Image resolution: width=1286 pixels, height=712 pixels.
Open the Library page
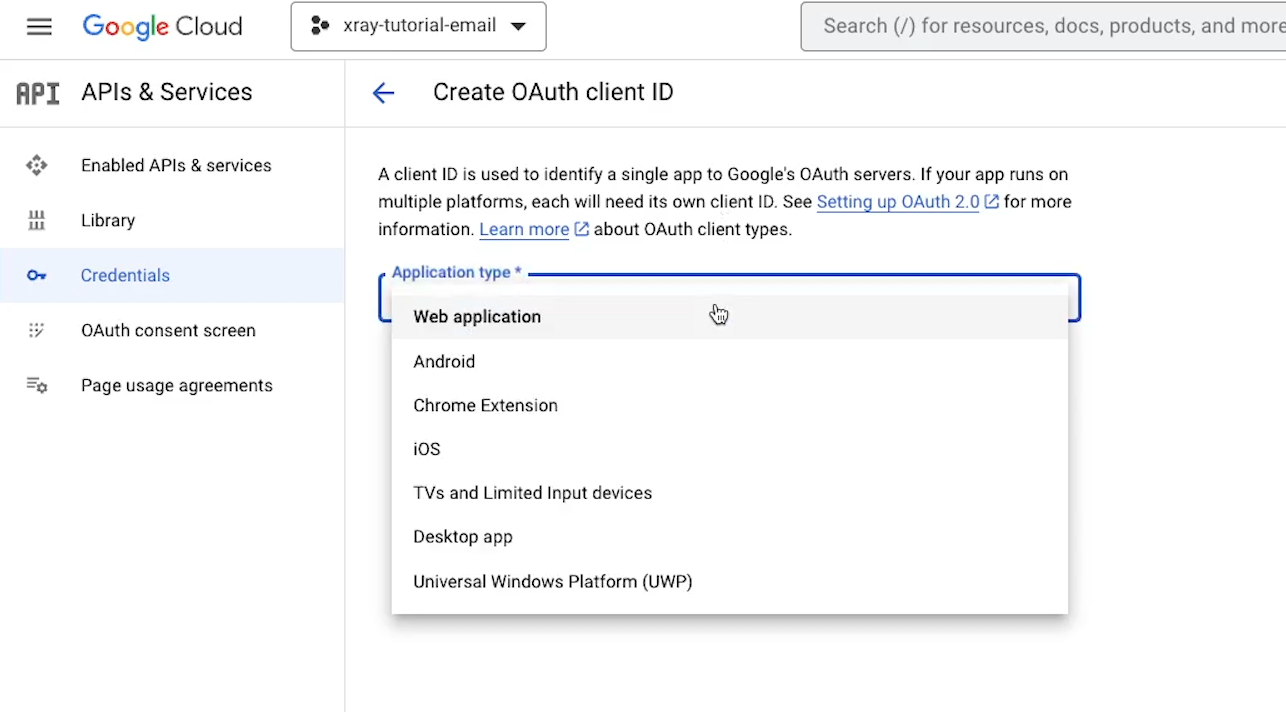172,221
